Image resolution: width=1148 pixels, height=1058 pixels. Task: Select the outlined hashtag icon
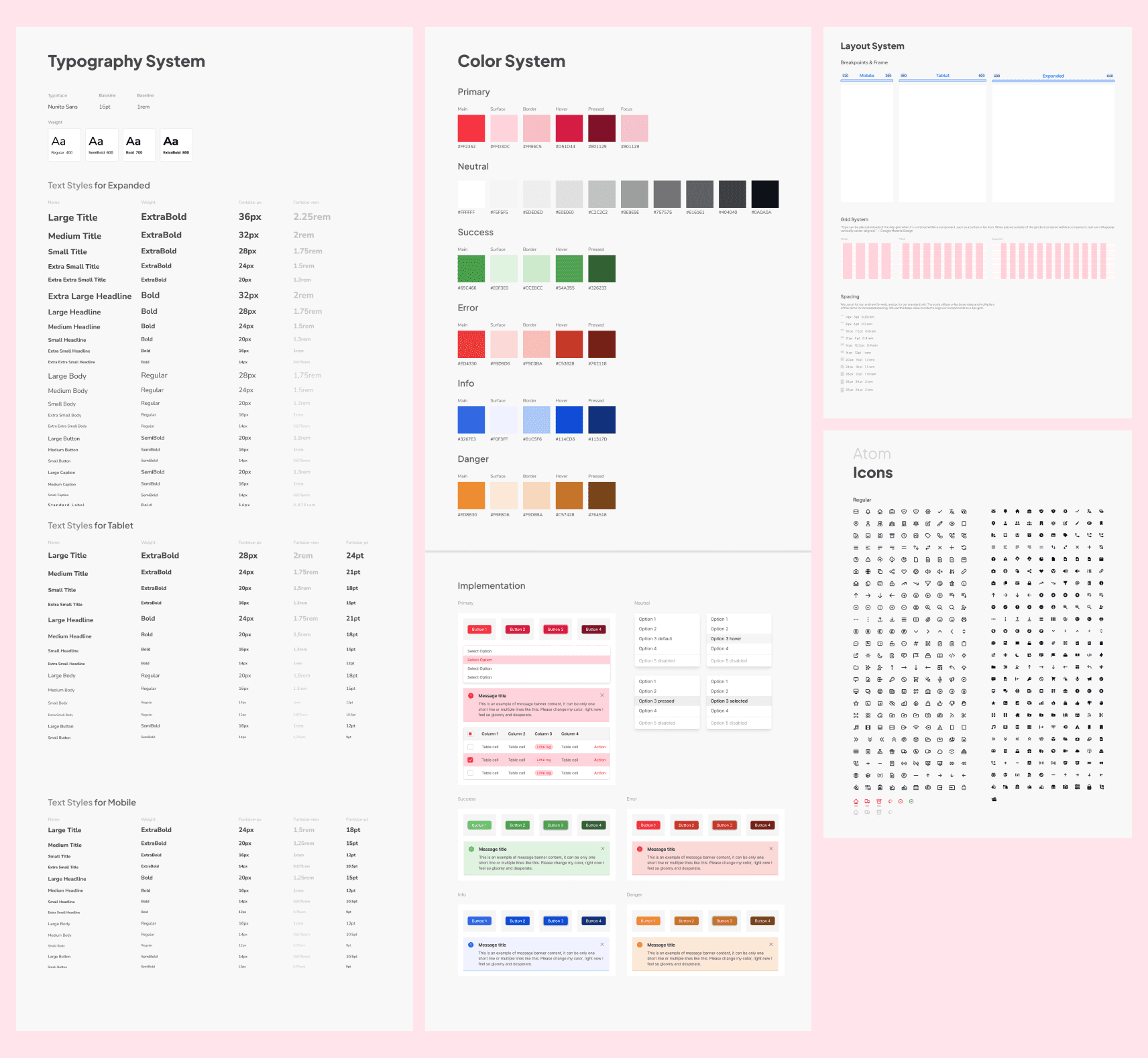point(916,644)
